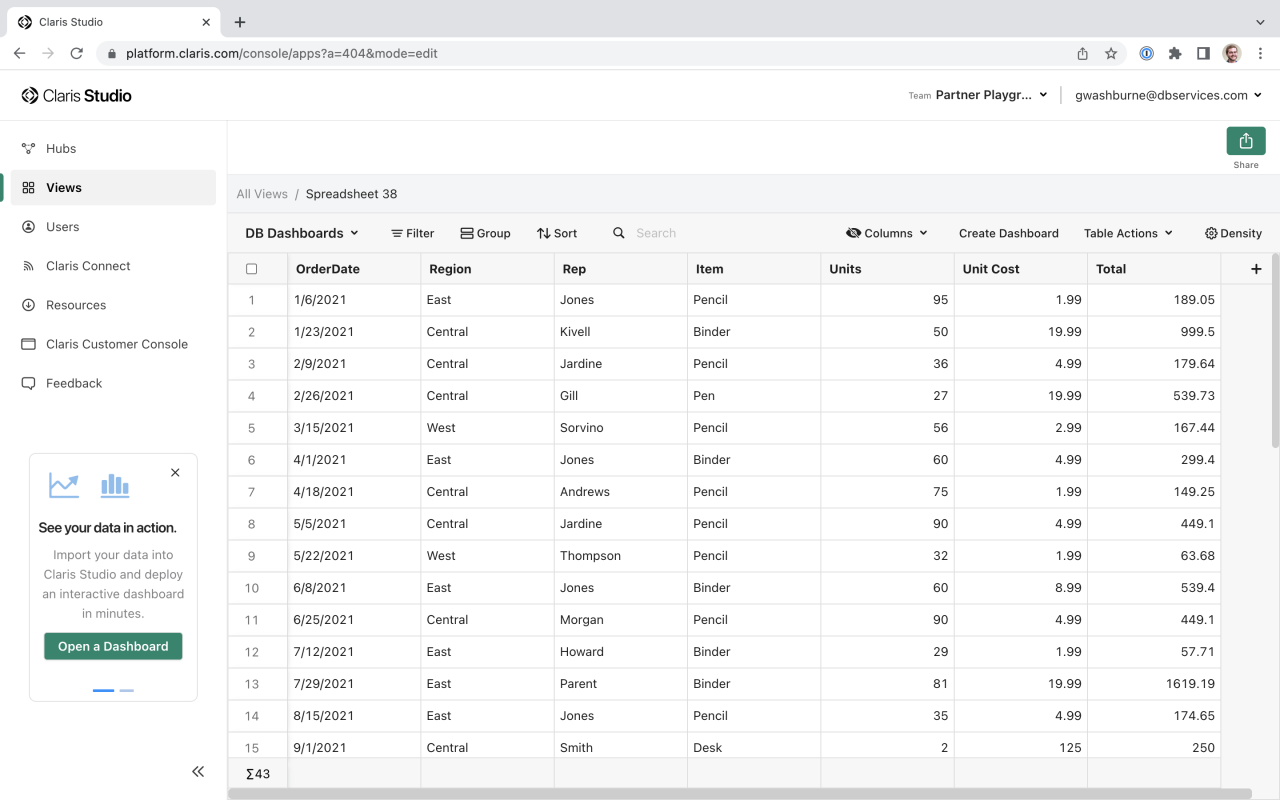Open Resources in the sidebar
Image resolution: width=1280 pixels, height=800 pixels.
113,305
